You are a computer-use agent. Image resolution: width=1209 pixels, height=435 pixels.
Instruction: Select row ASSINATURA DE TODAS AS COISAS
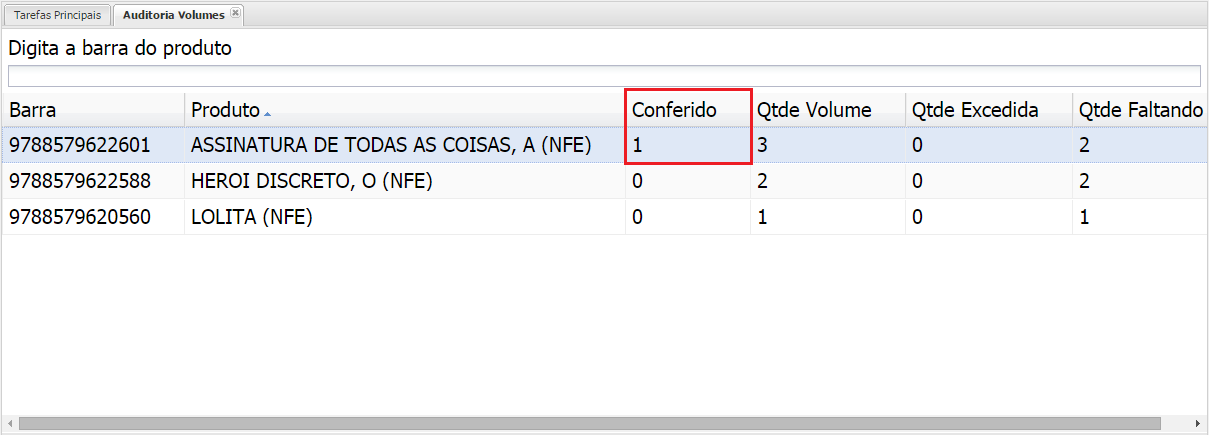tap(391, 145)
